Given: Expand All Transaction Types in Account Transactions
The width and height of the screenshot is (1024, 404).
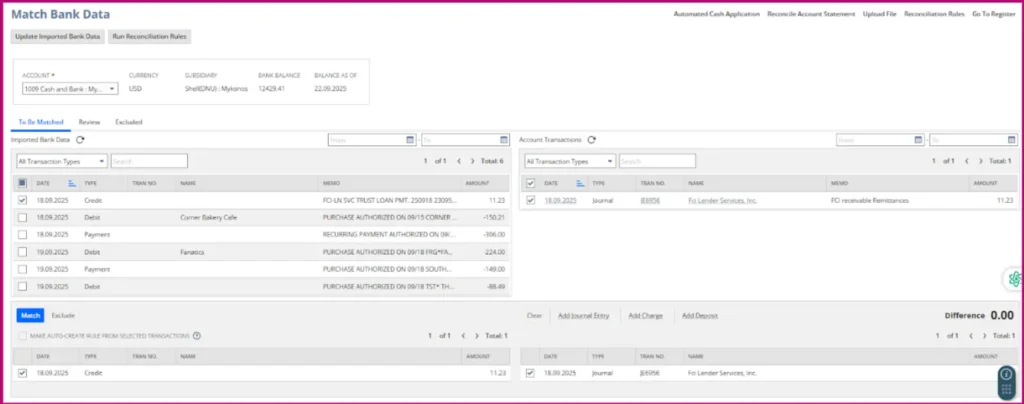Looking at the screenshot, I should click(x=569, y=161).
